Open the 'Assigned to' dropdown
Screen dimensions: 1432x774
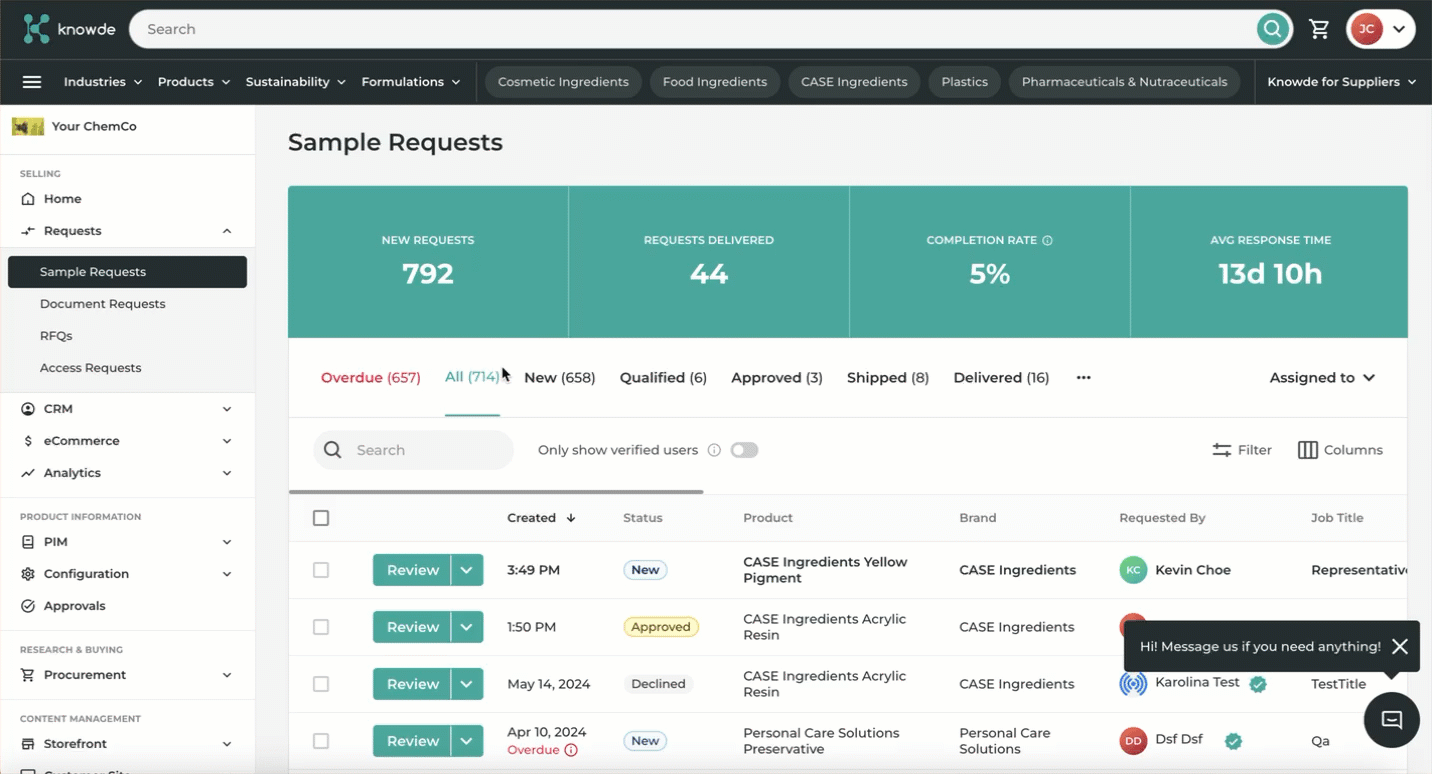[x=1322, y=378]
